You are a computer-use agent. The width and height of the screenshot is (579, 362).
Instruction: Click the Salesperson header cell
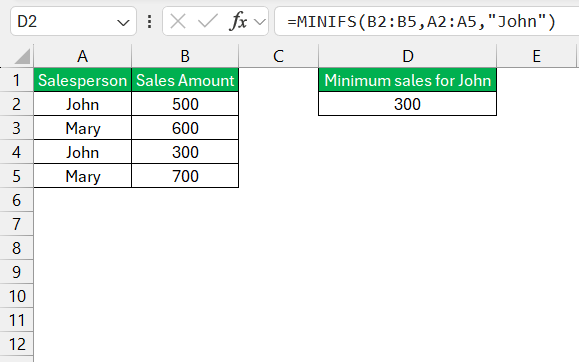82,80
